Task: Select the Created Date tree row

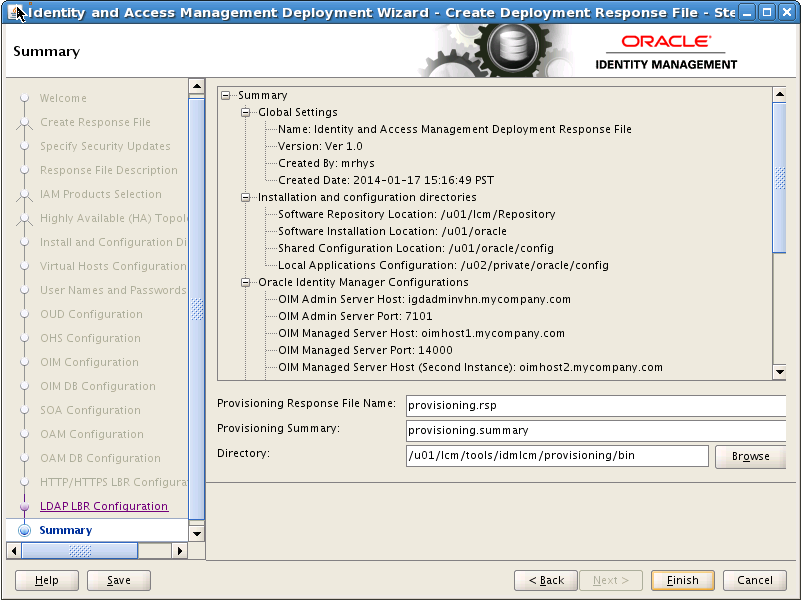Action: click(386, 180)
